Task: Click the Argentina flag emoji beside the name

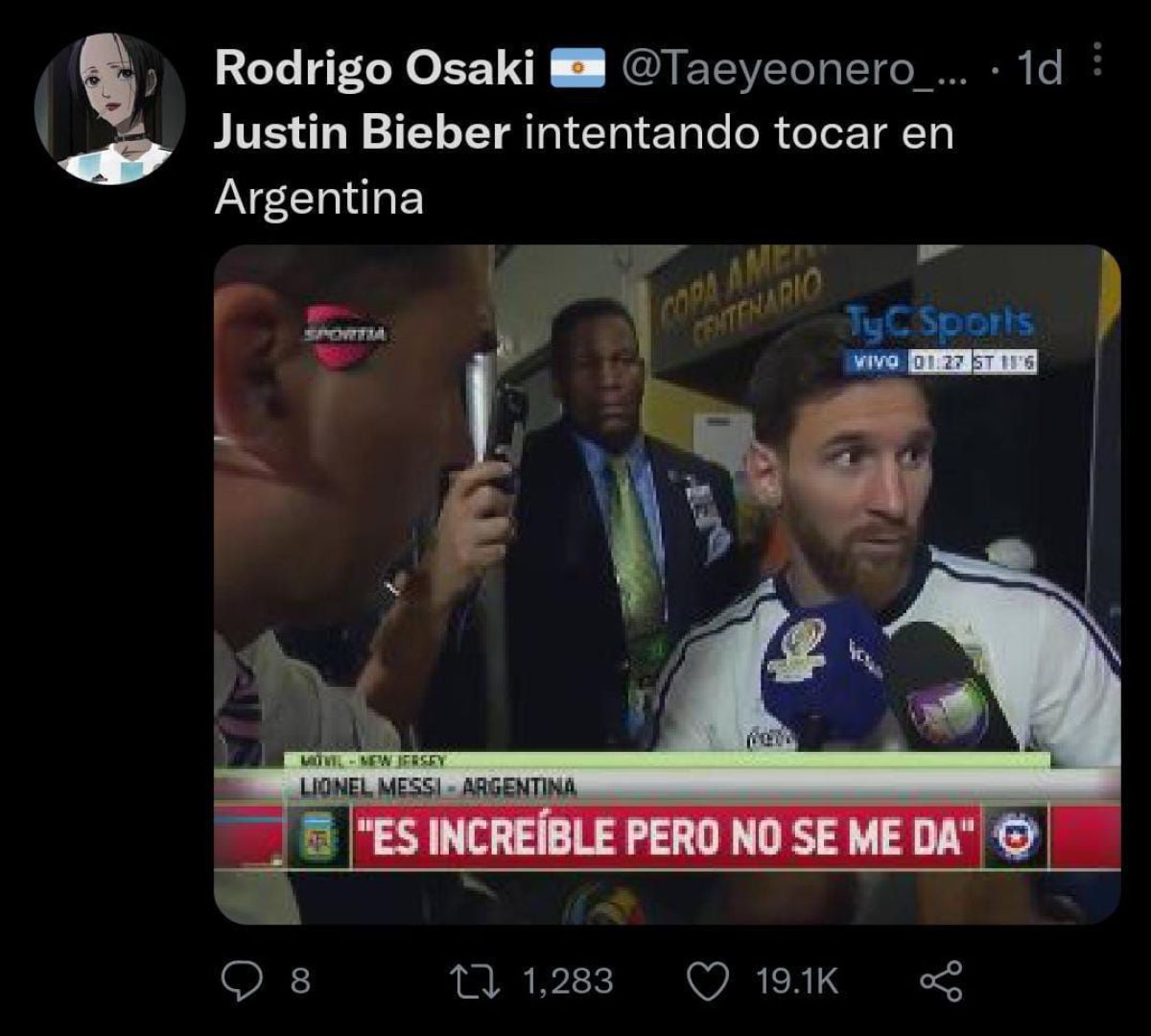Action: 576,68
